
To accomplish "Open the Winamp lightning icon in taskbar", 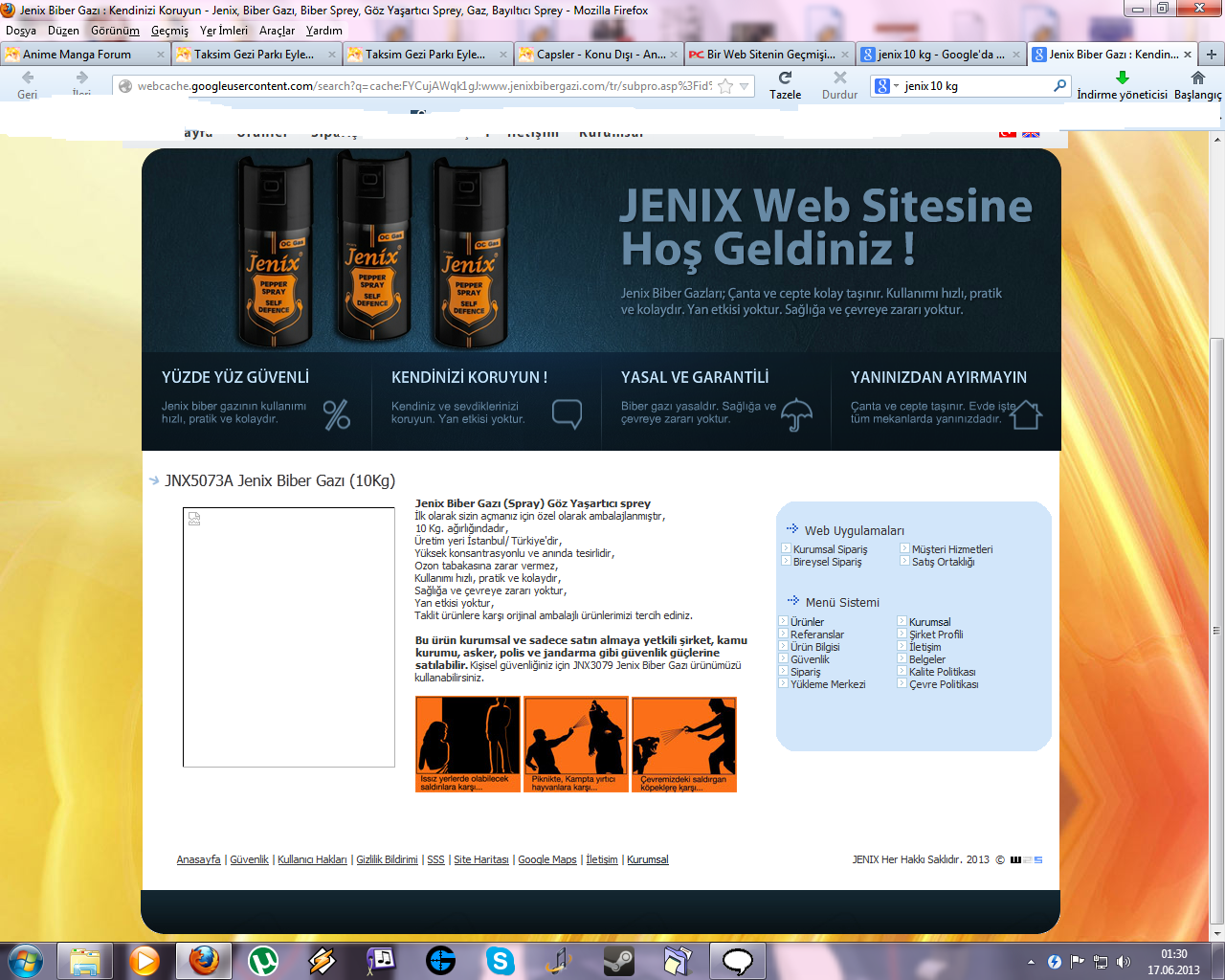I will click(x=323, y=960).
